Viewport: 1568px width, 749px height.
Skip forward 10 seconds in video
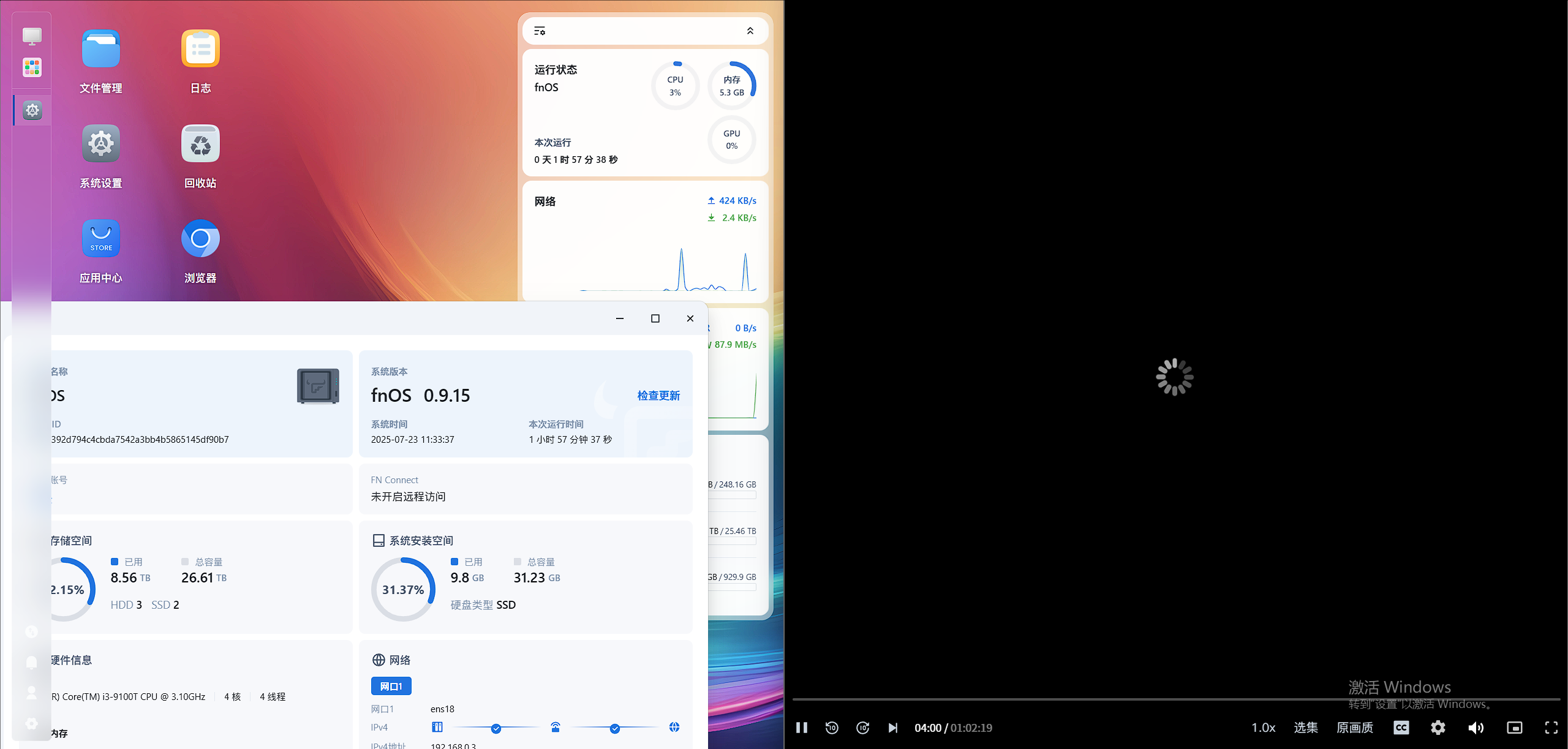[863, 728]
